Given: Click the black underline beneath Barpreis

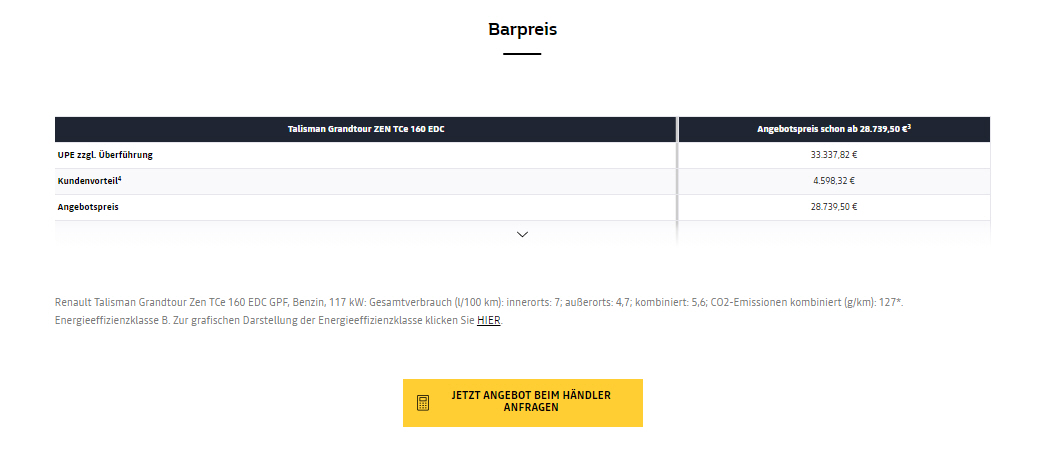Looking at the screenshot, I should [522, 54].
